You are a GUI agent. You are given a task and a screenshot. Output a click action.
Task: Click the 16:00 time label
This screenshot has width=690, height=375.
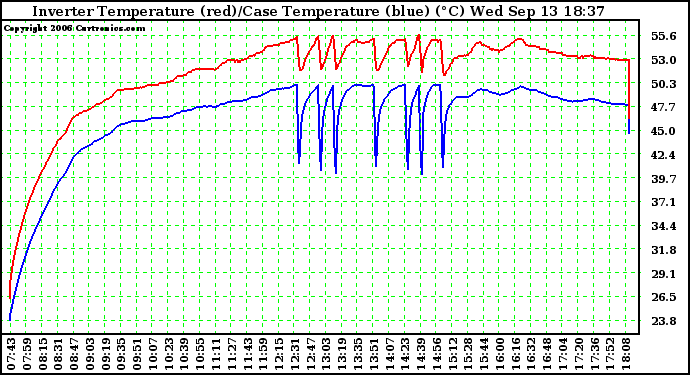click(500, 354)
